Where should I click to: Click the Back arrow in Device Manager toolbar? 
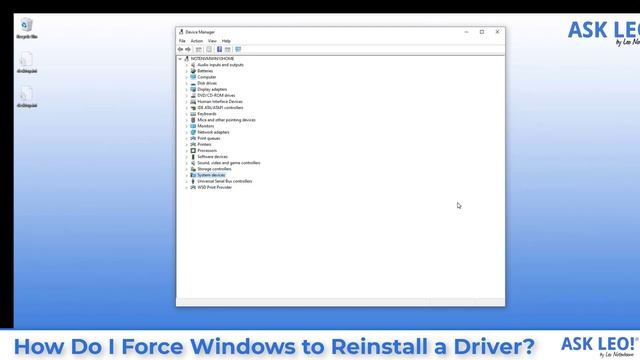coord(180,49)
